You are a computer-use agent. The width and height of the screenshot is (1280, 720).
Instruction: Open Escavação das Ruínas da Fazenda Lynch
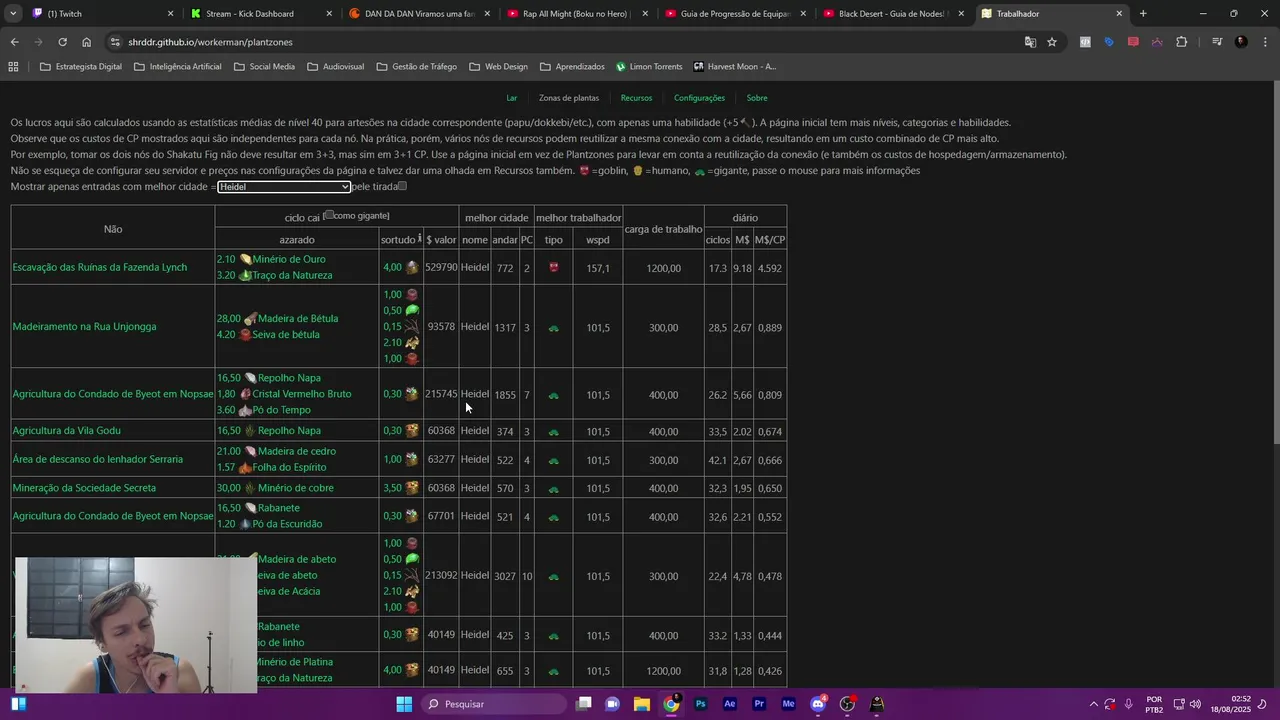point(100,267)
